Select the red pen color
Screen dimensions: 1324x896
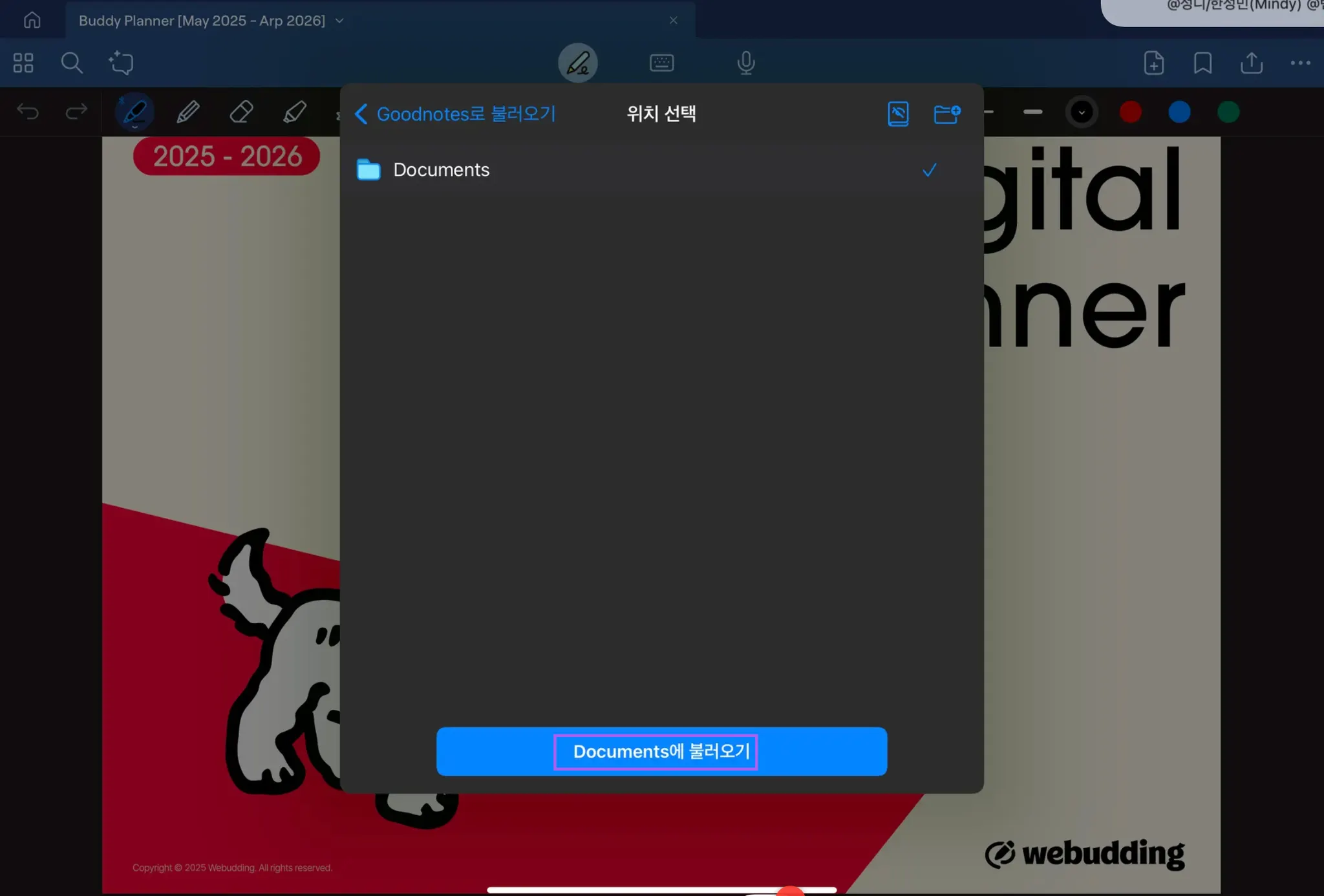click(1130, 112)
